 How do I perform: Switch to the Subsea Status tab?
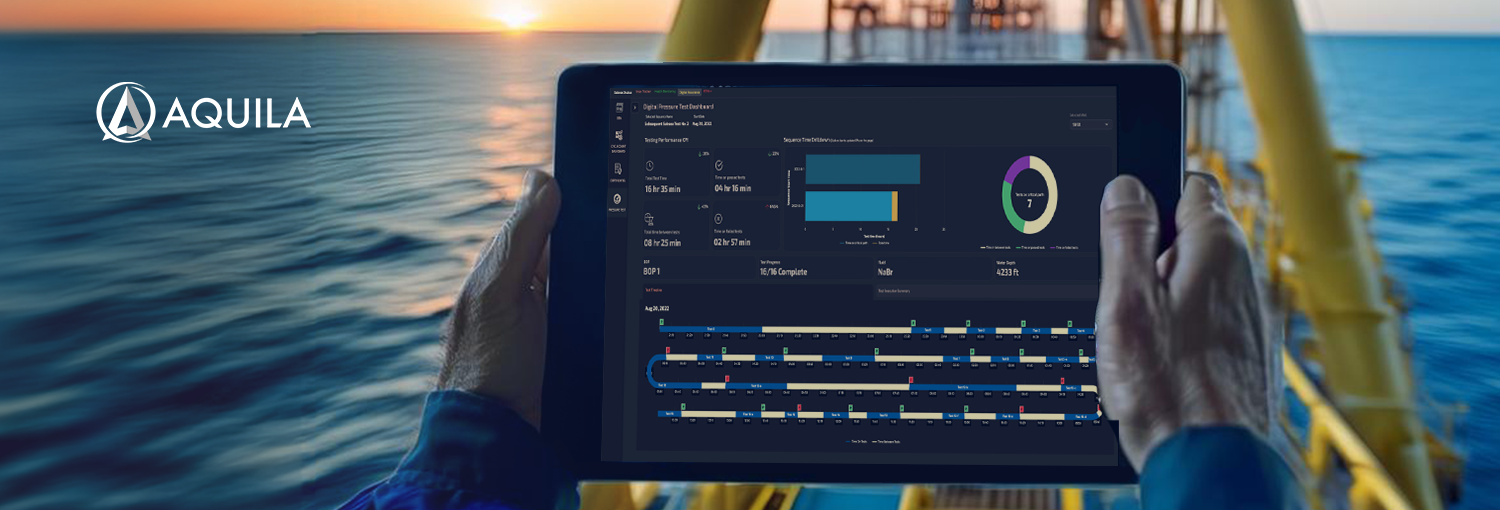pos(623,92)
